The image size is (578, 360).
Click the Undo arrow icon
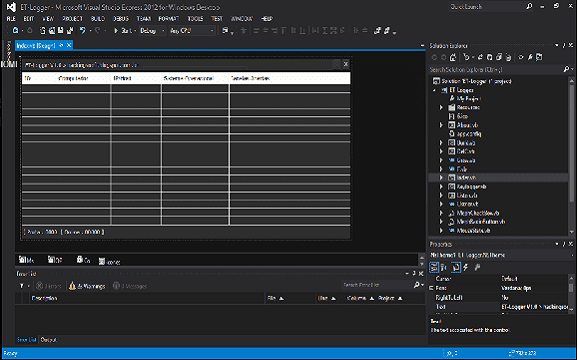[83, 31]
